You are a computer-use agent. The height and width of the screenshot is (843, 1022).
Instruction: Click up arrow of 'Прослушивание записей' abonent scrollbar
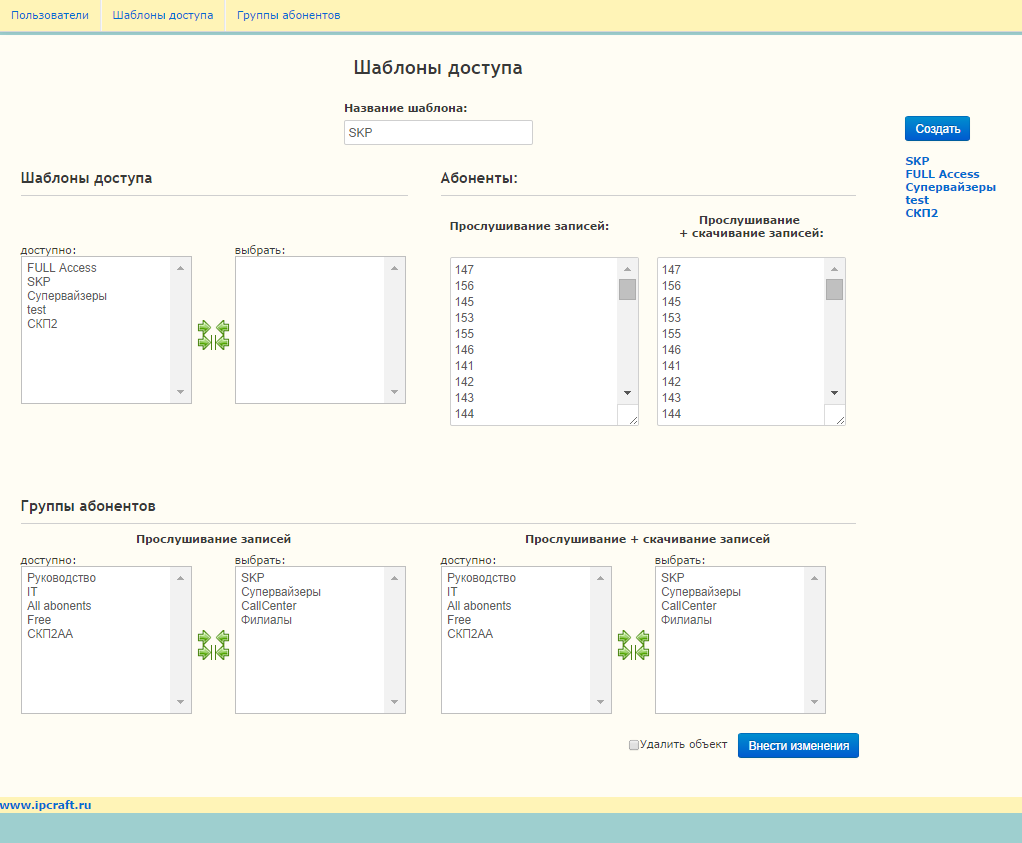coord(627,269)
